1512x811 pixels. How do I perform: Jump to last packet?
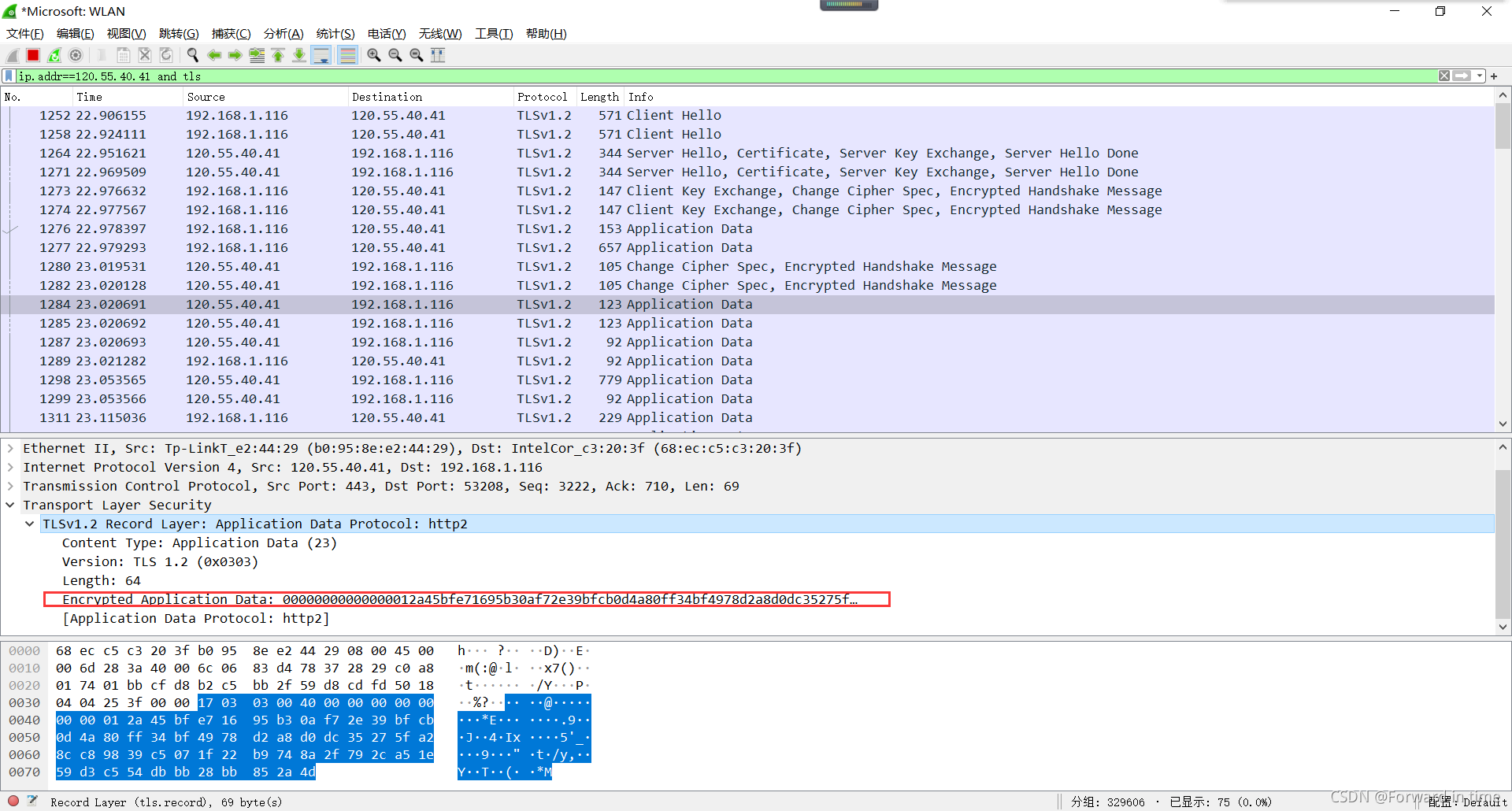(x=299, y=55)
